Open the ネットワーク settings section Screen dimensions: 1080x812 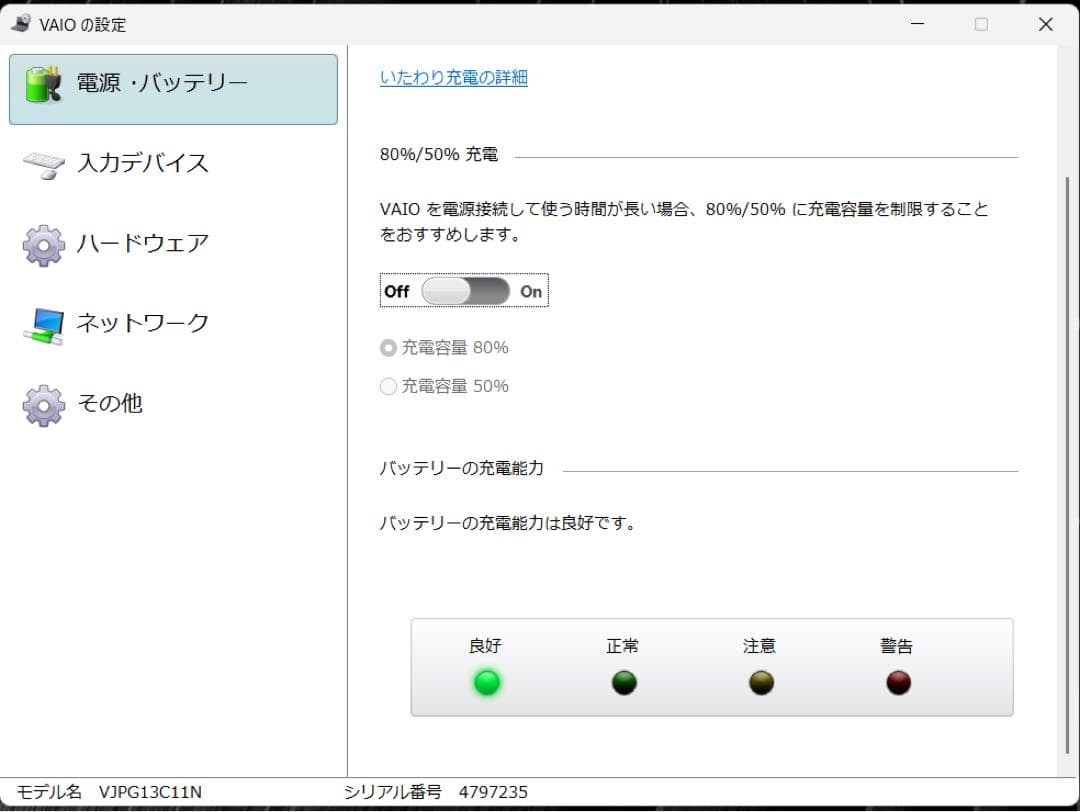pyautogui.click(x=140, y=324)
